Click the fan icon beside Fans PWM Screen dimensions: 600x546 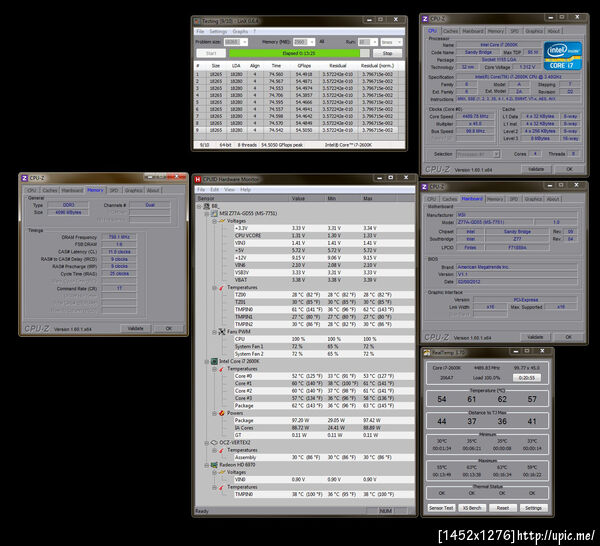222,332
